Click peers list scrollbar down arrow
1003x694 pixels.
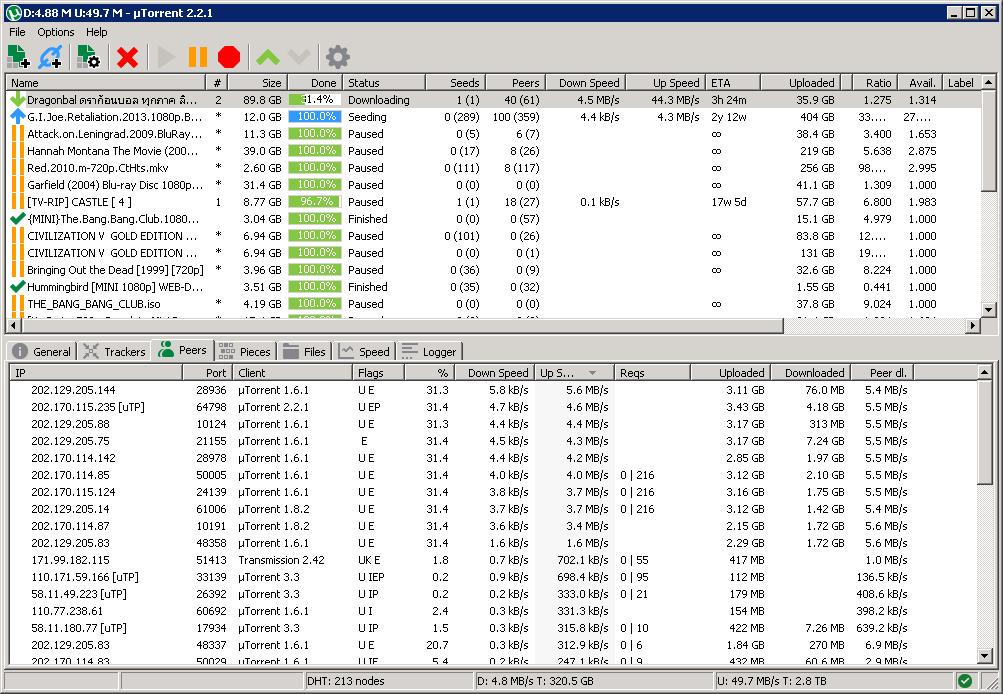point(986,655)
